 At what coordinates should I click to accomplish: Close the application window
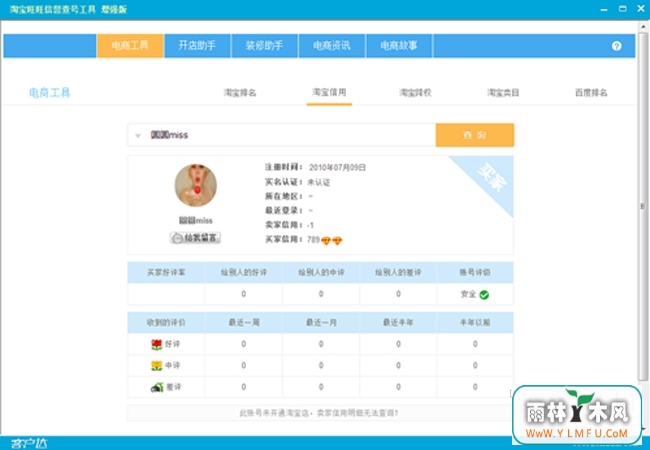(641, 9)
